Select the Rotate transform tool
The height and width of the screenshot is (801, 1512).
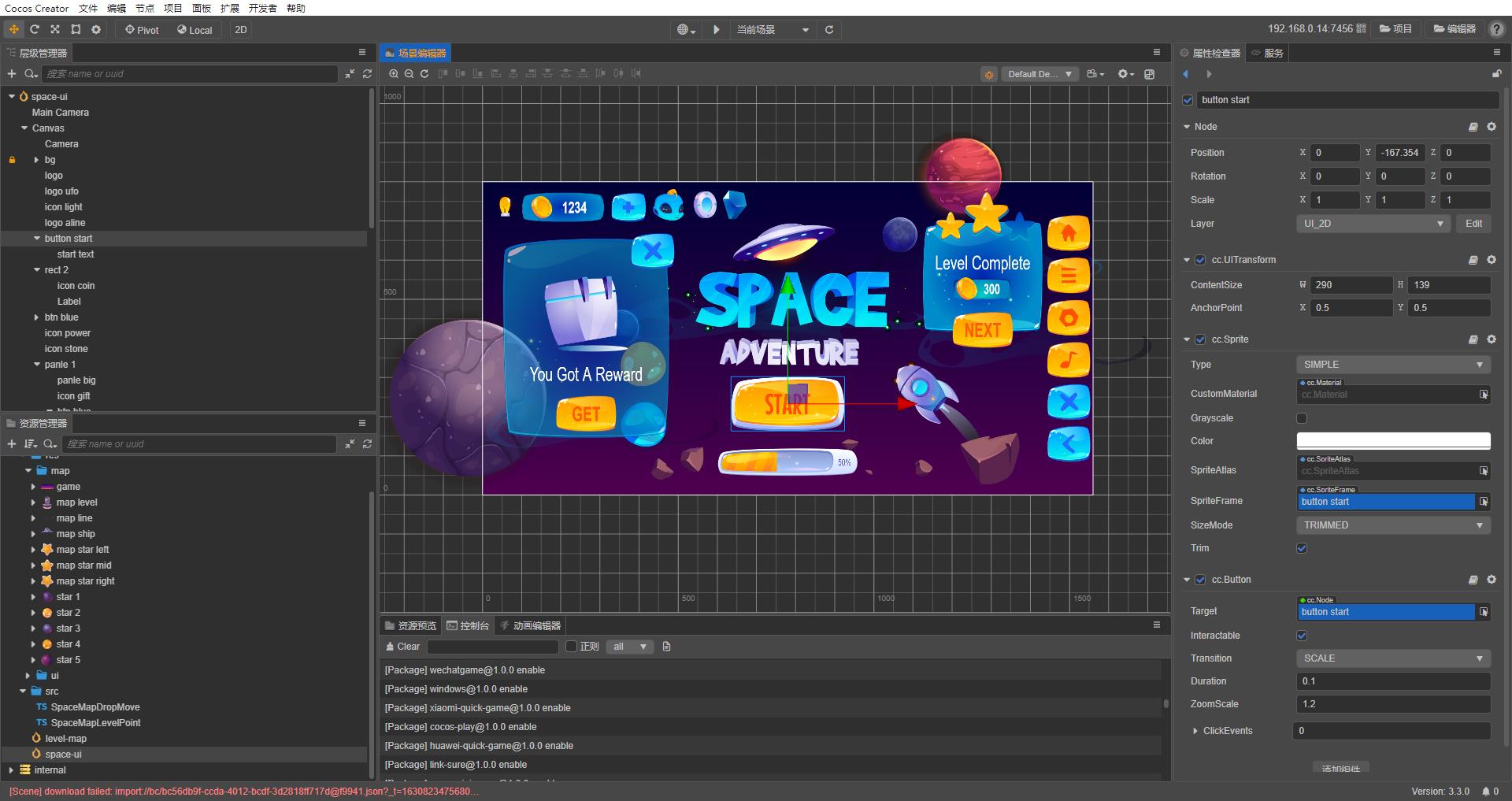(x=35, y=30)
